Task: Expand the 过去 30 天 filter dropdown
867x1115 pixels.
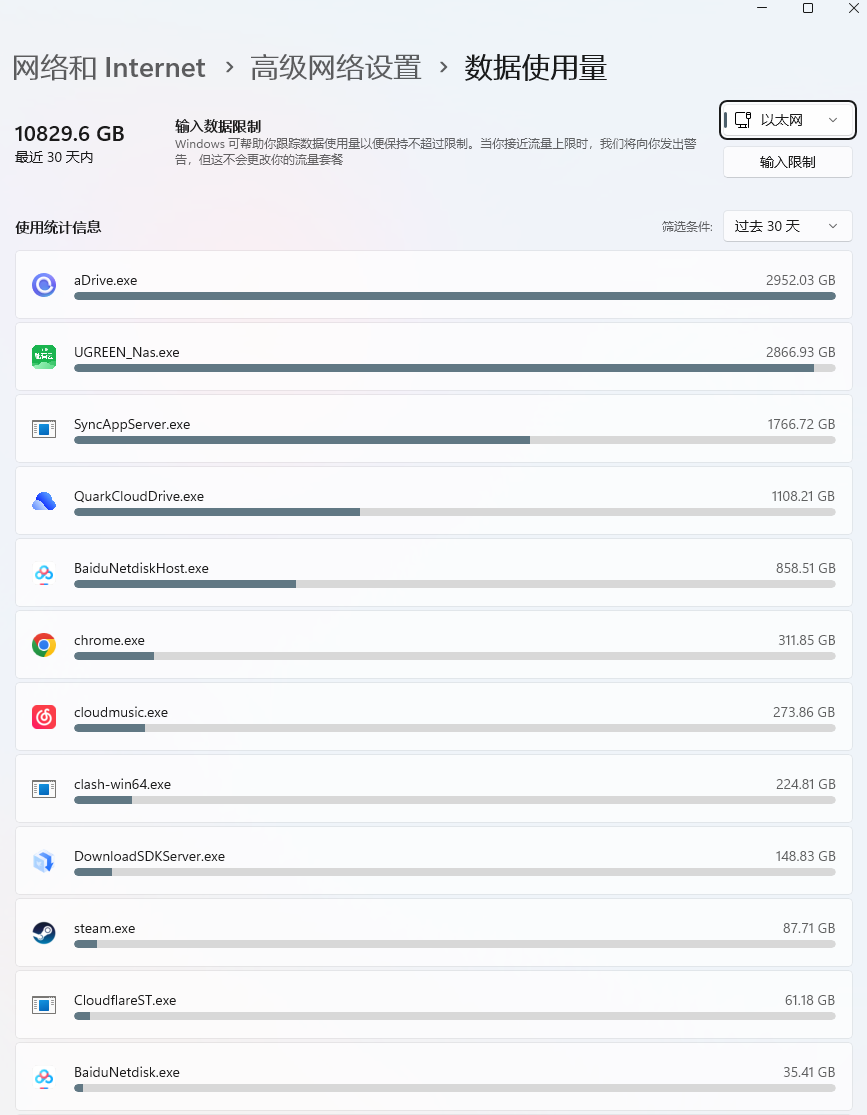Action: tap(787, 226)
